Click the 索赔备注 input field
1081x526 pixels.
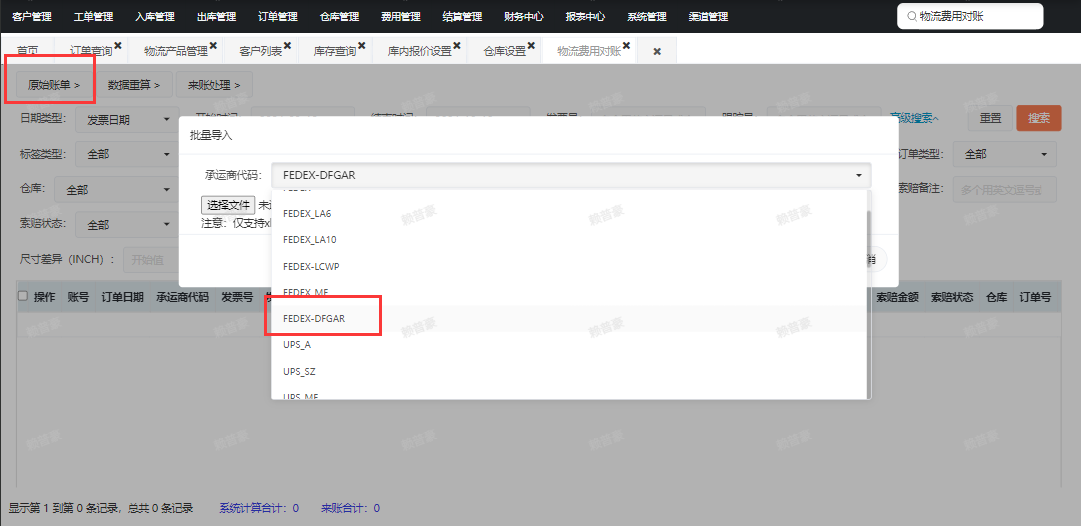[1004, 190]
